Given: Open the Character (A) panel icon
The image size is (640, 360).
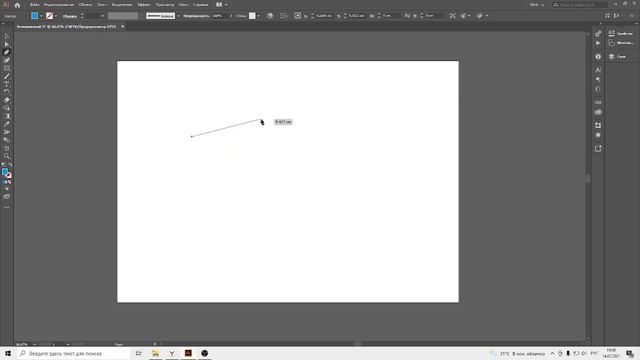Looking at the screenshot, I should (x=598, y=70).
